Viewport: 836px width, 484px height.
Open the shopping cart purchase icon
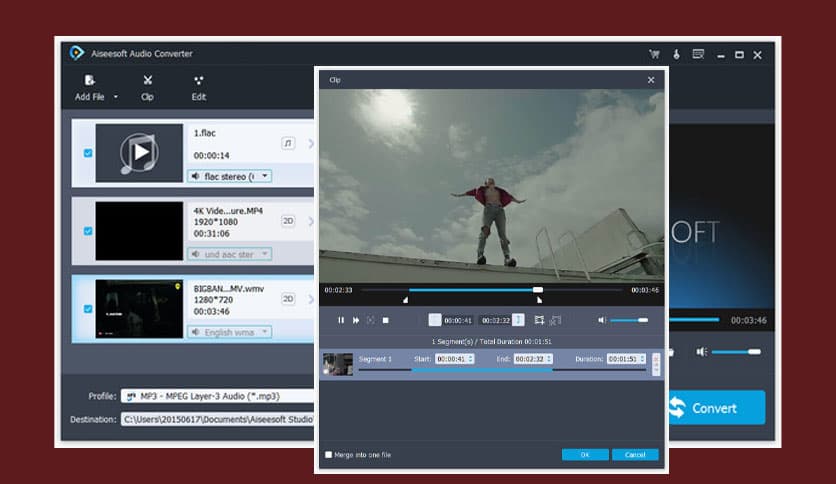tap(654, 54)
